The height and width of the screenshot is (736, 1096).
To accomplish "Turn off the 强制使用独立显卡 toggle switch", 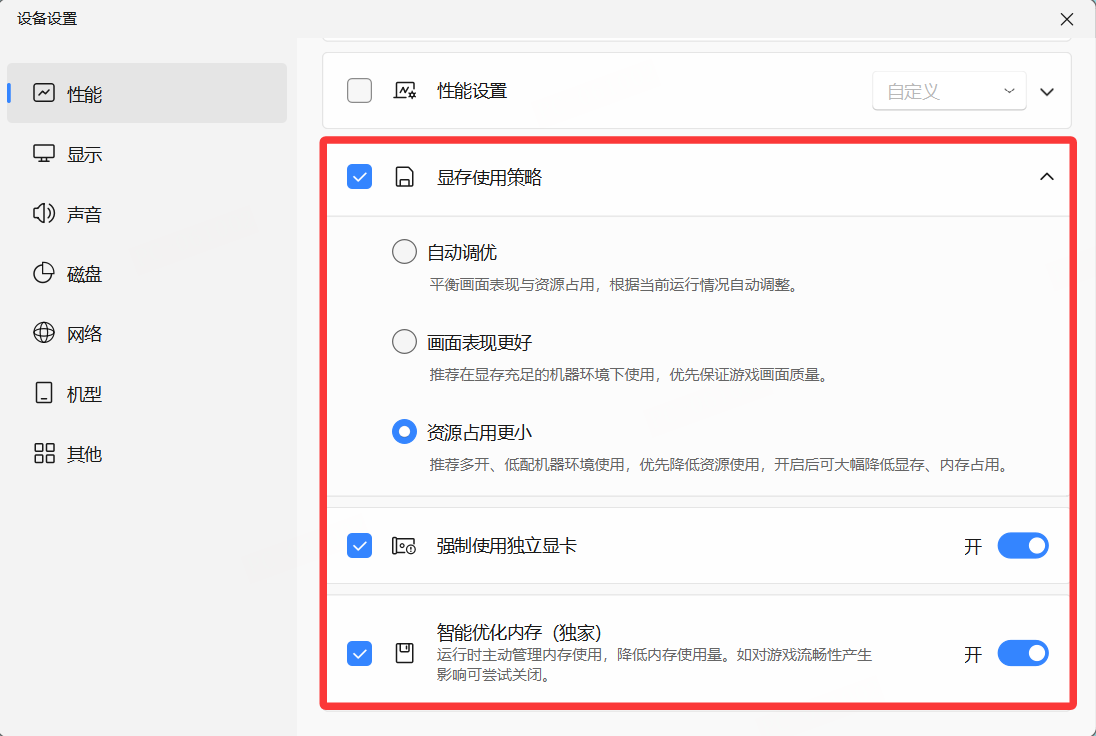I will click(1022, 546).
